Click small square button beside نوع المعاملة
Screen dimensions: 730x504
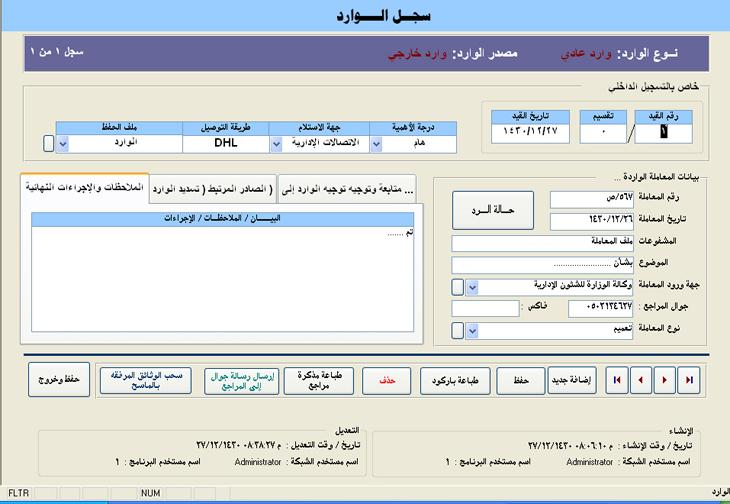point(458,330)
